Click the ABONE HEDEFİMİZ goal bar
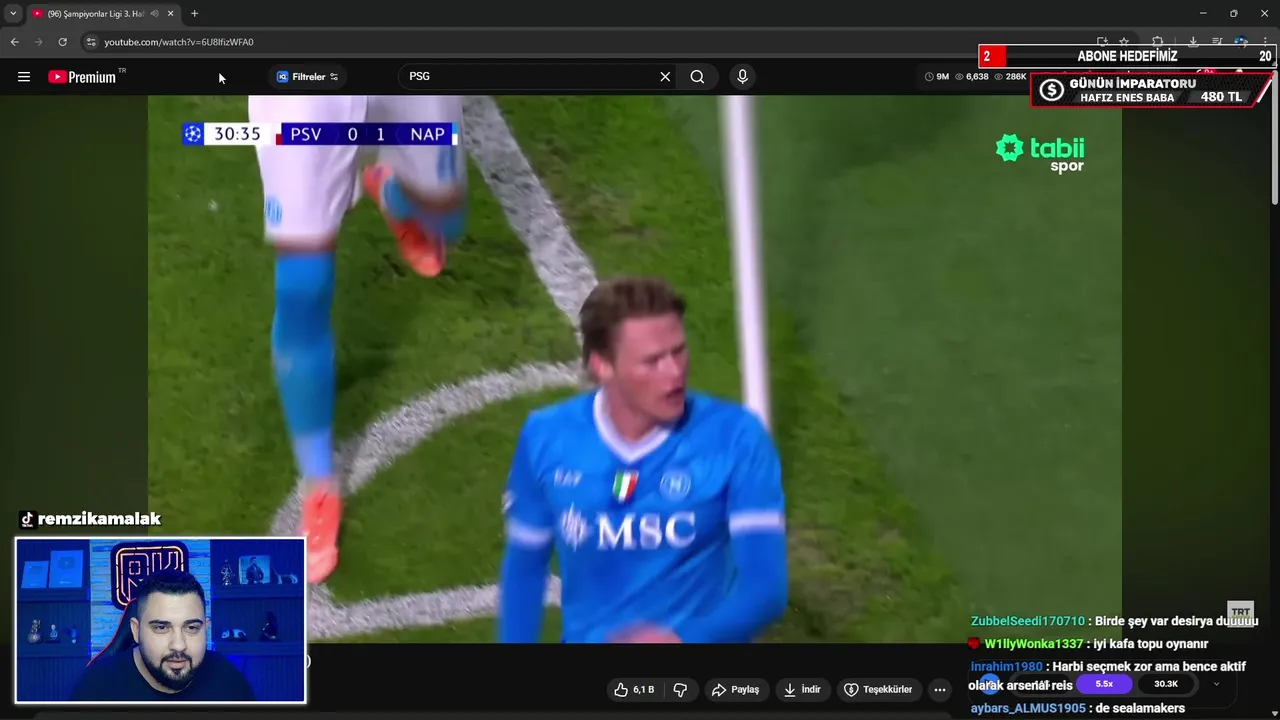This screenshot has height=720, width=1280. click(x=1127, y=56)
